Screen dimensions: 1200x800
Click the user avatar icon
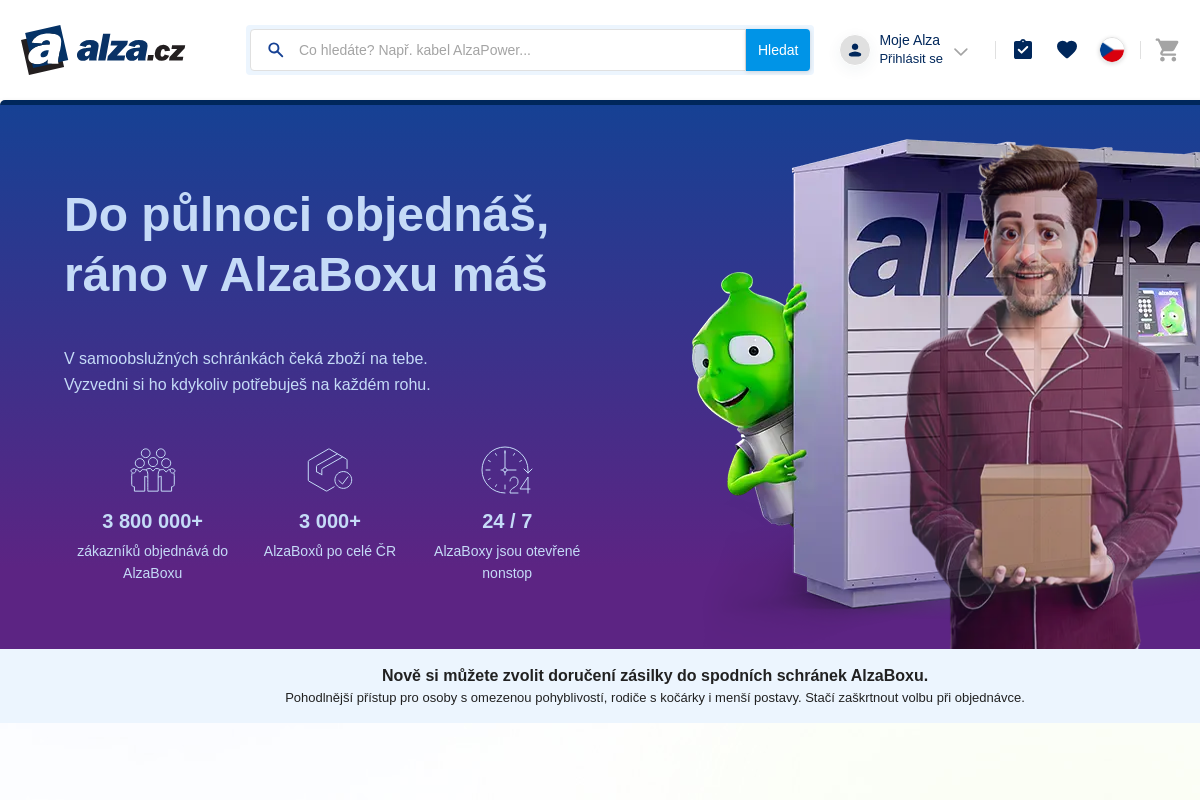tap(855, 50)
